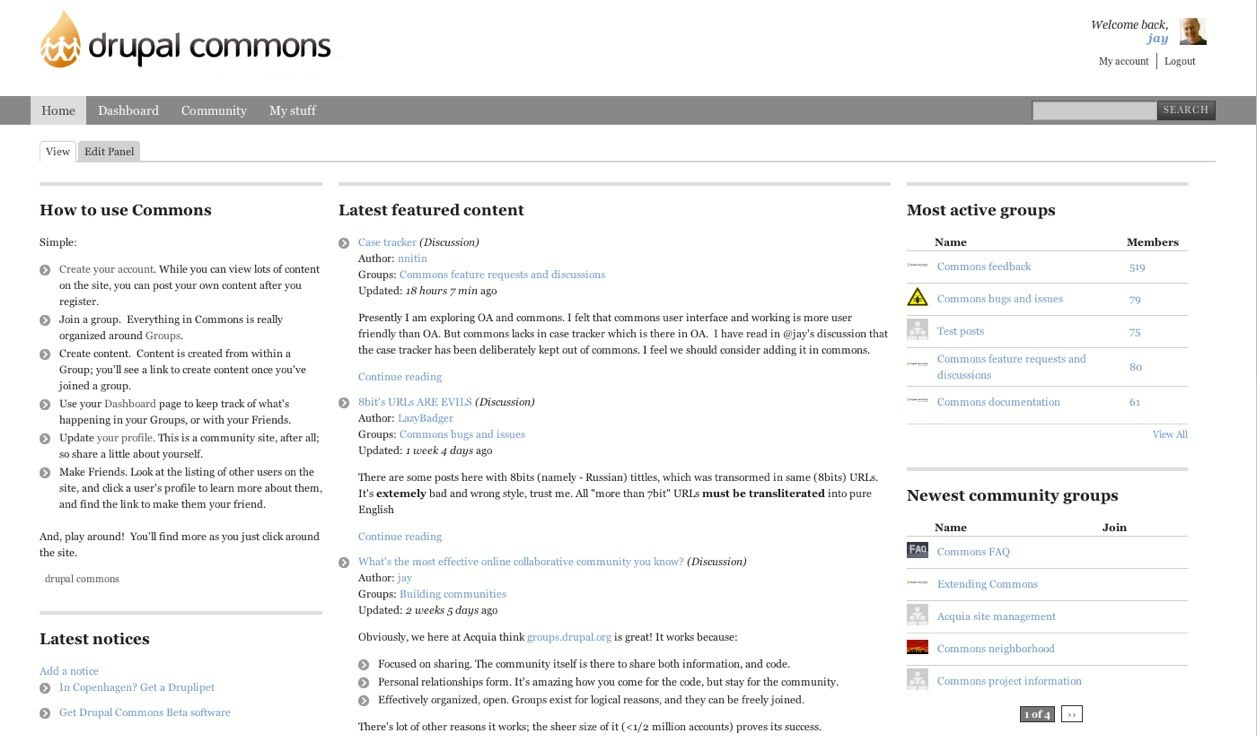Screen dimensions: 1257x736
Task: Click View All active groups link
Action: pyautogui.click(x=1169, y=434)
